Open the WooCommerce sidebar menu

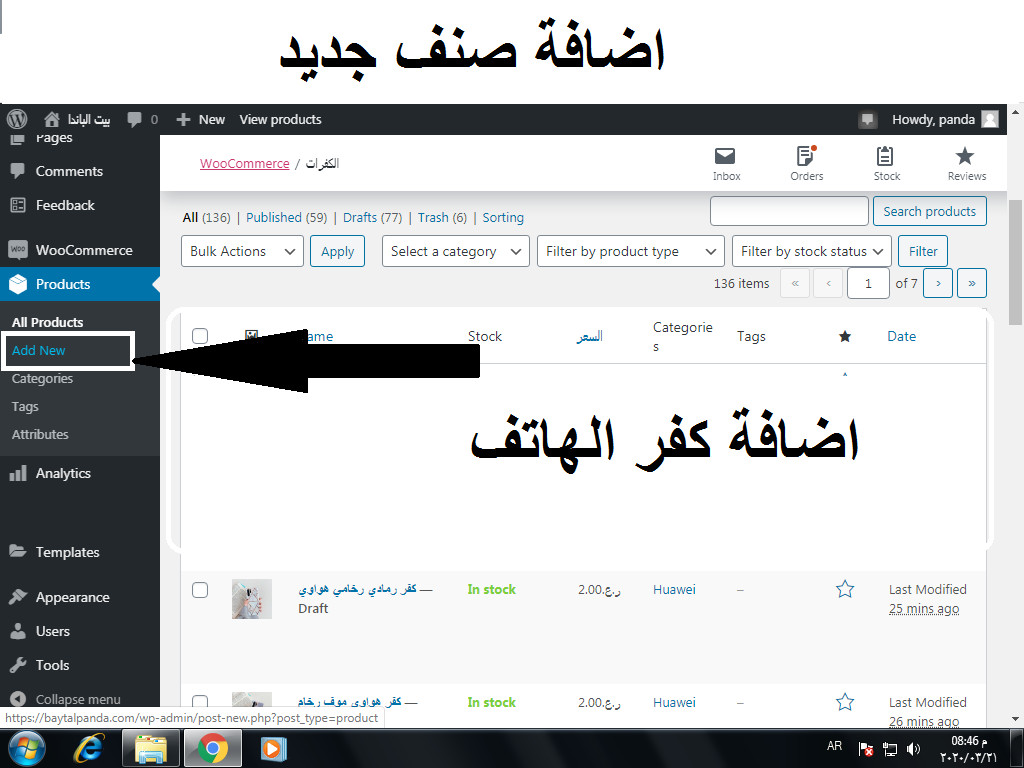click(x=84, y=250)
